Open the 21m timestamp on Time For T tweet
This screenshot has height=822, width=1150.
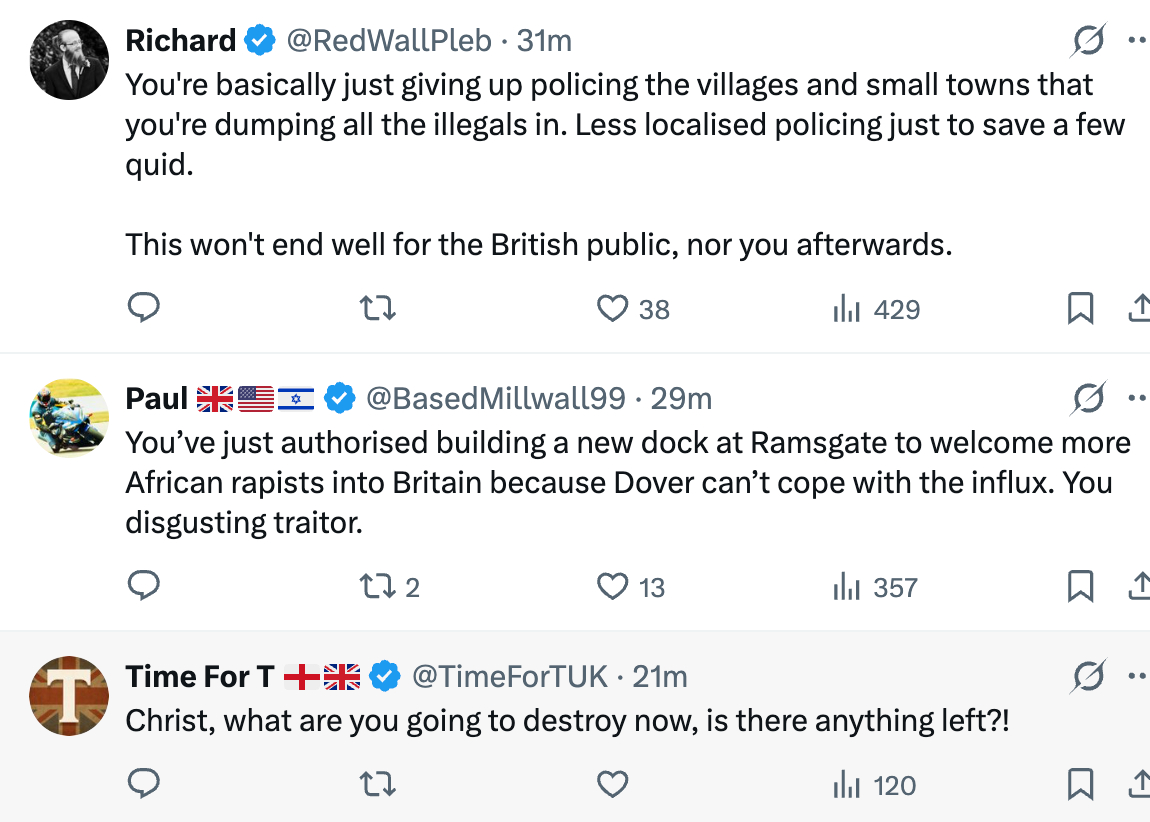659,677
